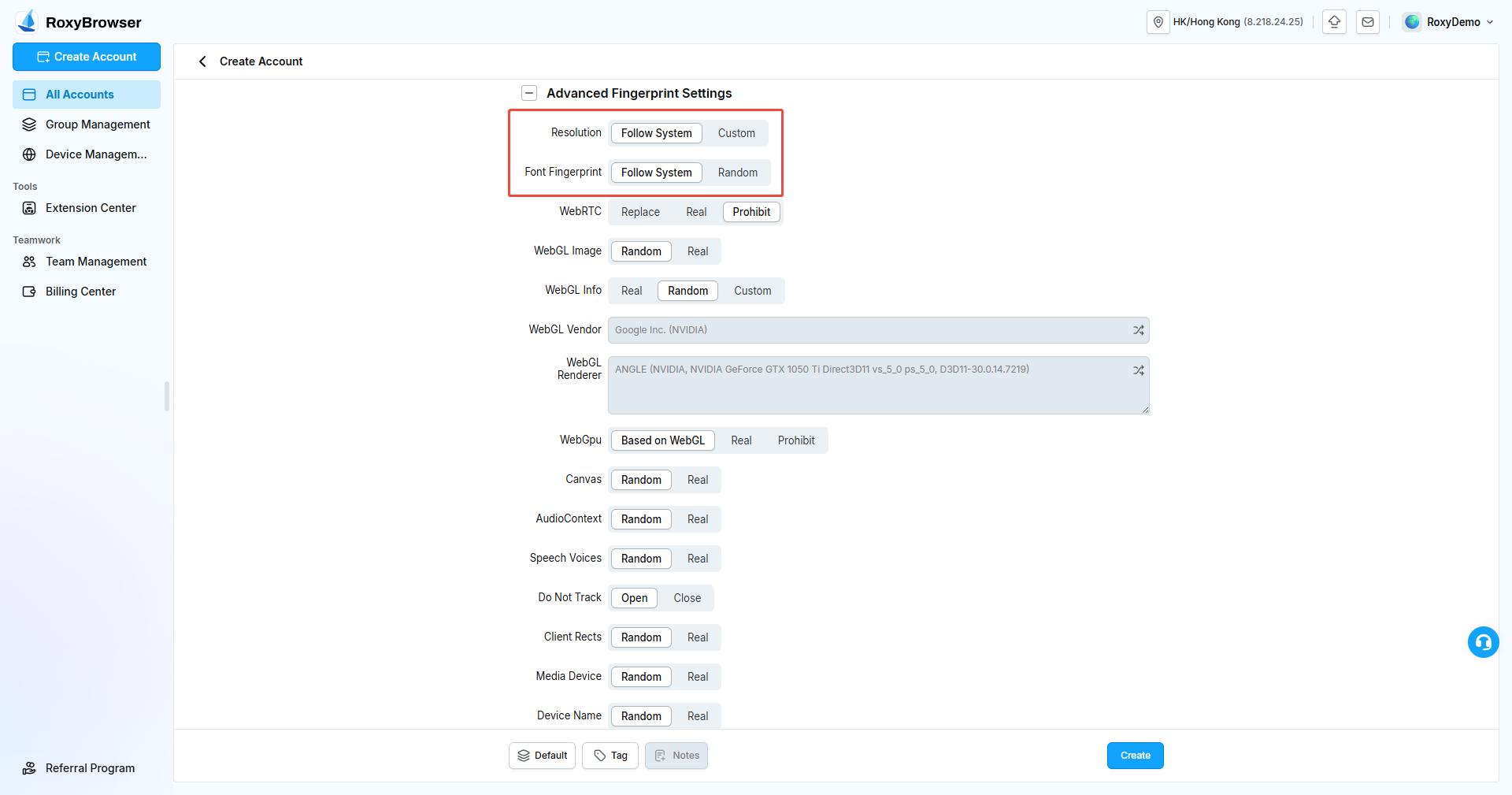Click the back arrow beside Create Account title
1512x795 pixels.
coord(202,61)
